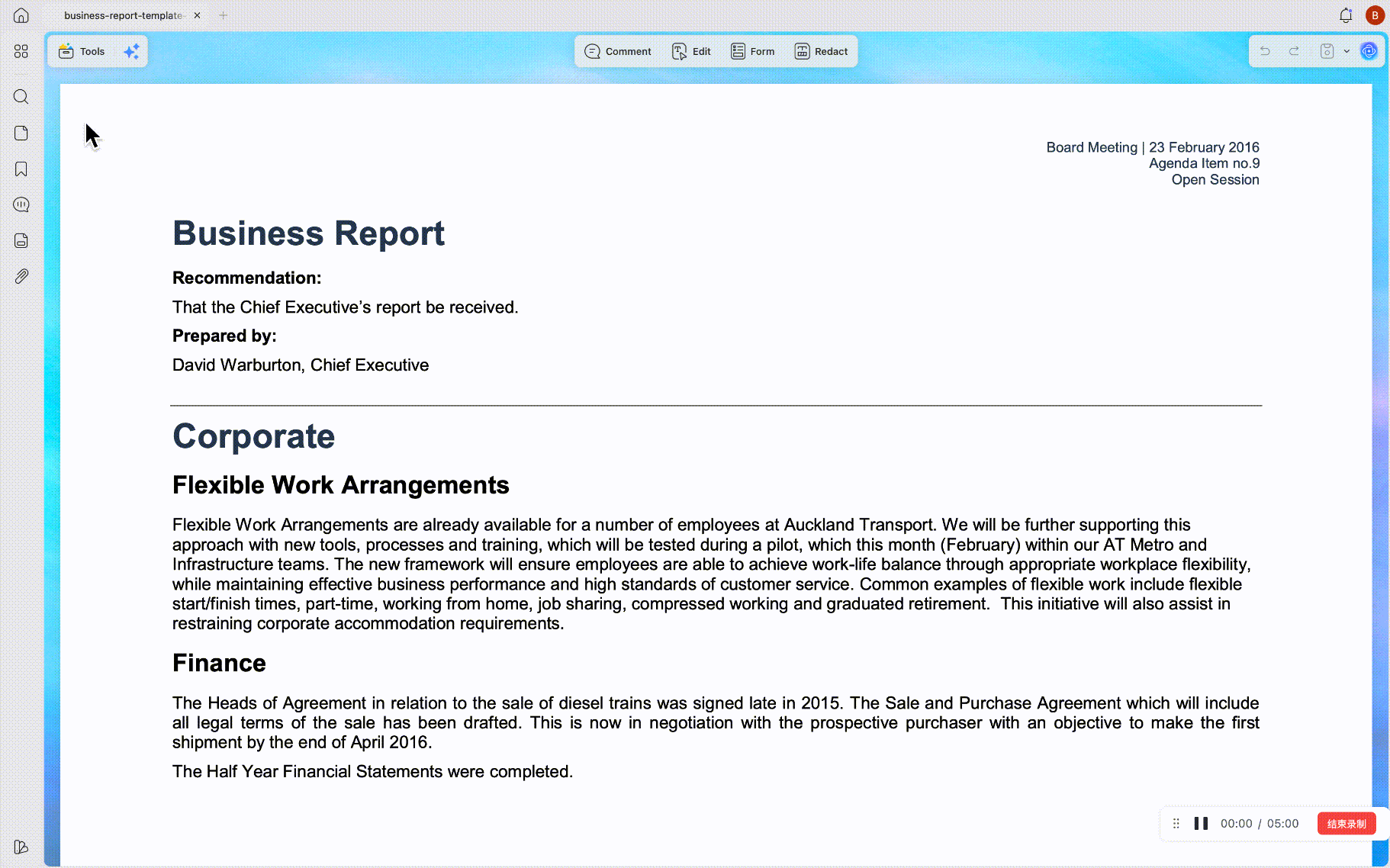Switch to Redact mode
Screen dimensions: 1390x868
tap(822, 51)
